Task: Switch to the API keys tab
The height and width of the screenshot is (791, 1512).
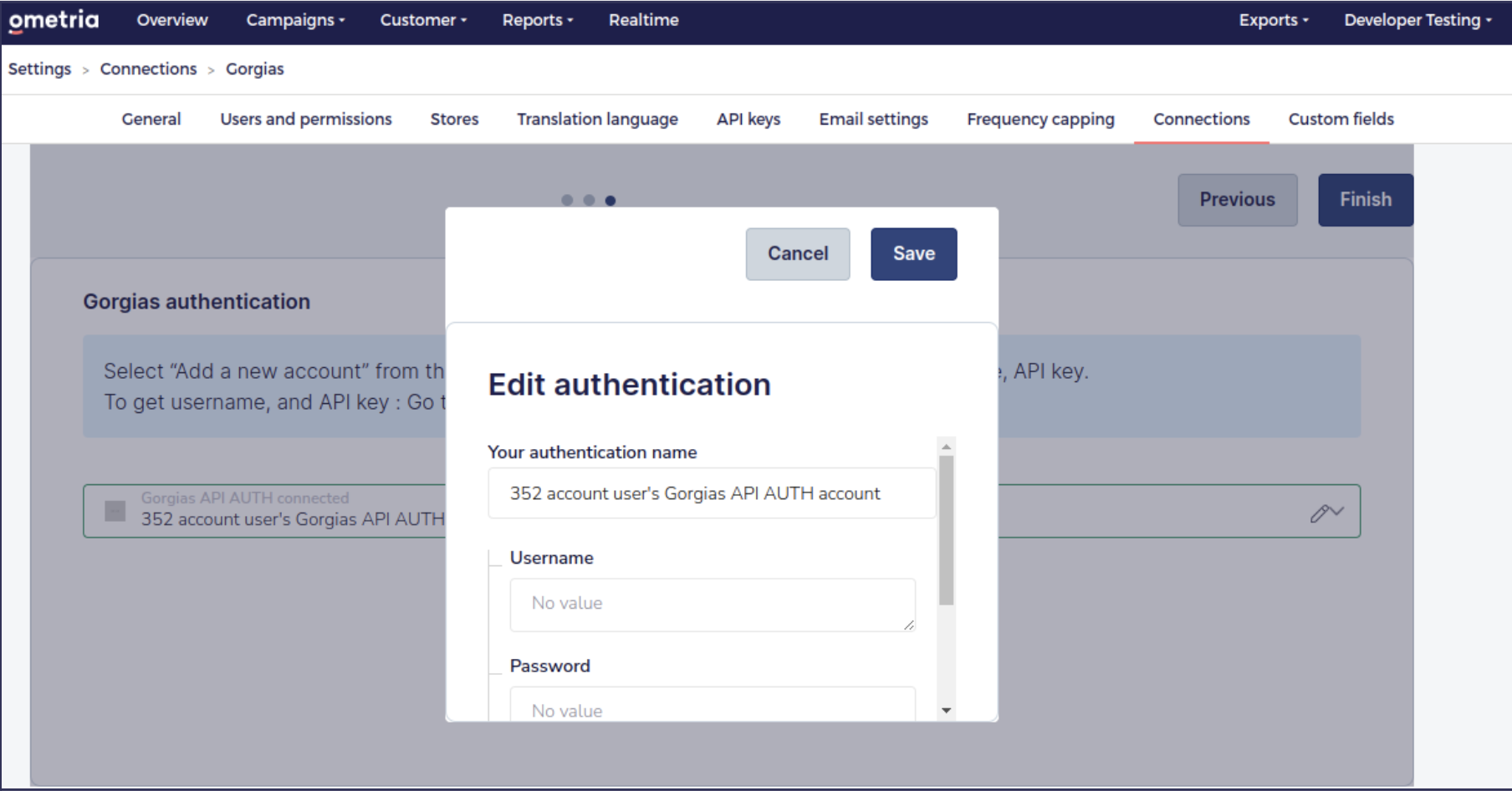Action: 748,119
